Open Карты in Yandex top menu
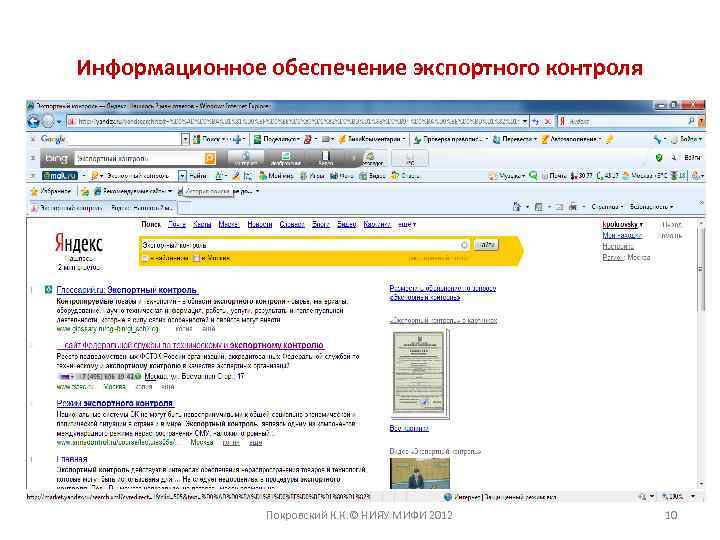Image resolution: width=720 pixels, height=540 pixels. pyautogui.click(x=202, y=225)
